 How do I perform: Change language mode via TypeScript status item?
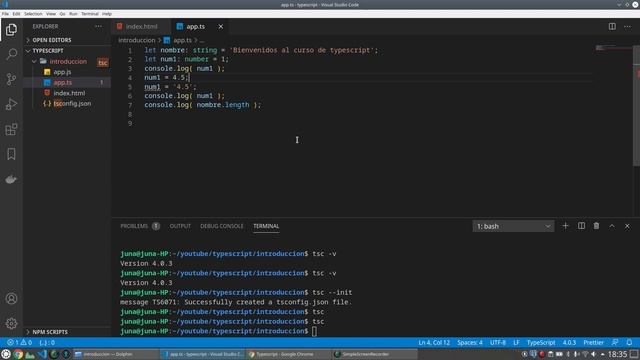541,342
